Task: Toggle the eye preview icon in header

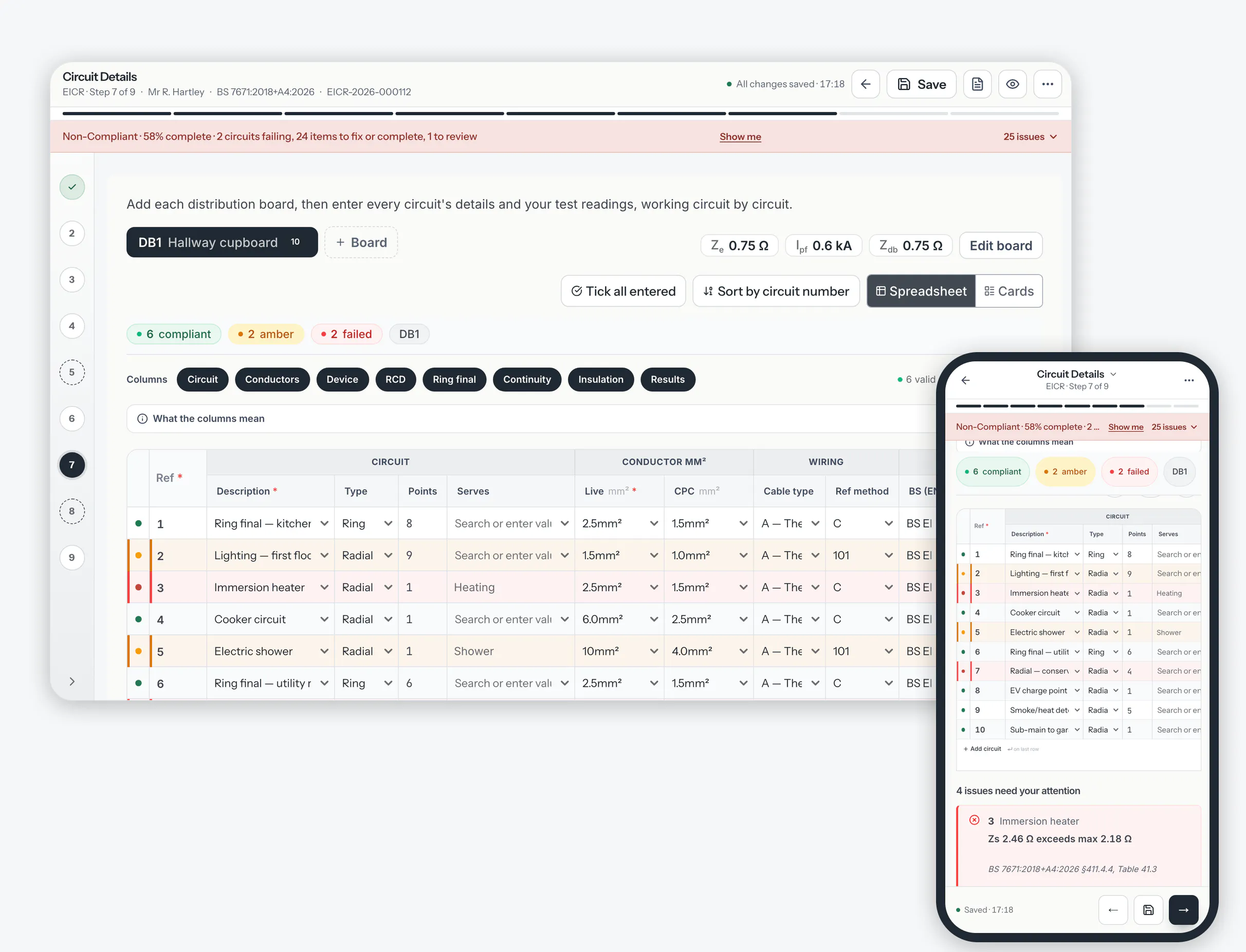Action: tap(1012, 84)
